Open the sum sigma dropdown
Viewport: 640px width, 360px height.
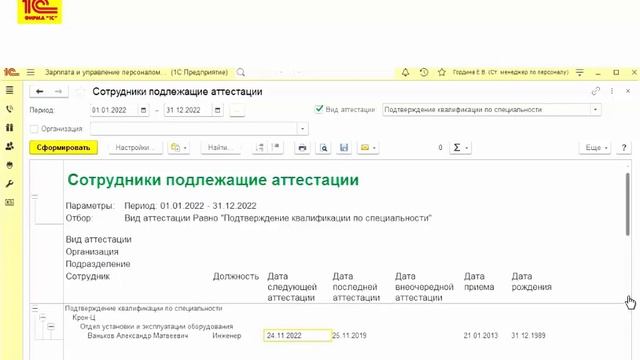[x=460, y=148]
